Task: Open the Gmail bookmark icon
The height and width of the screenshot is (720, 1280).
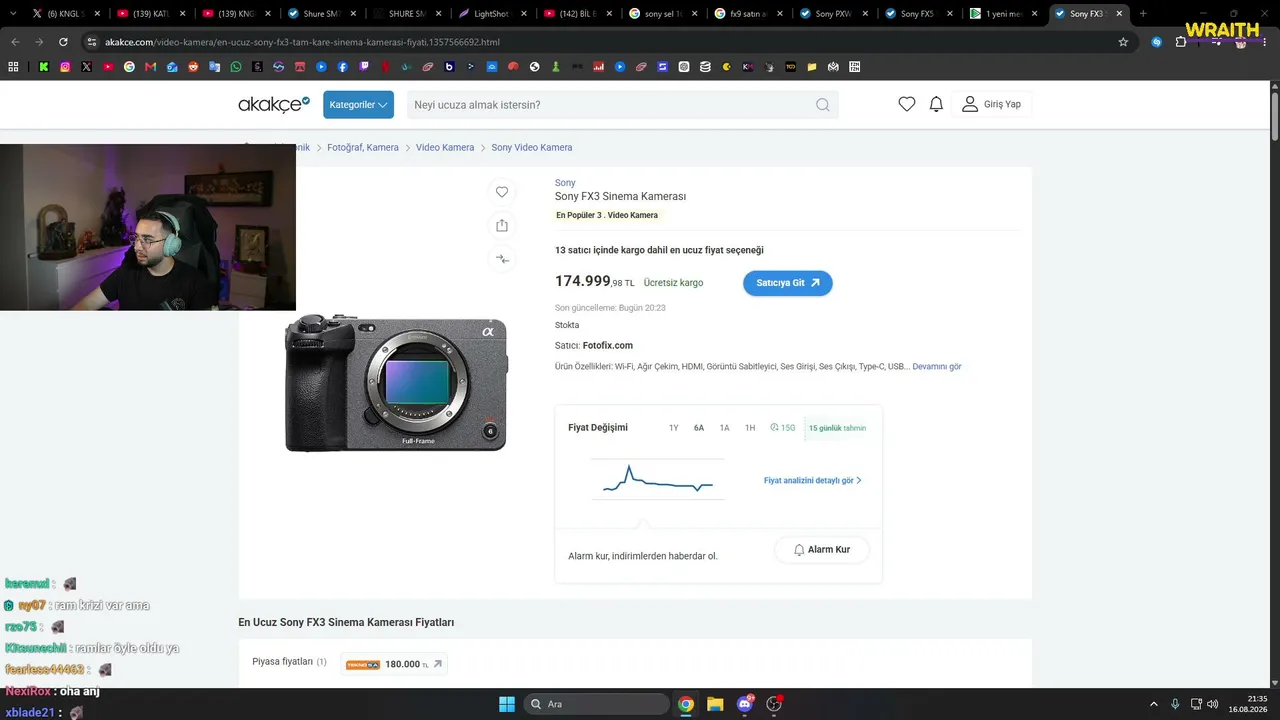Action: tap(151, 67)
